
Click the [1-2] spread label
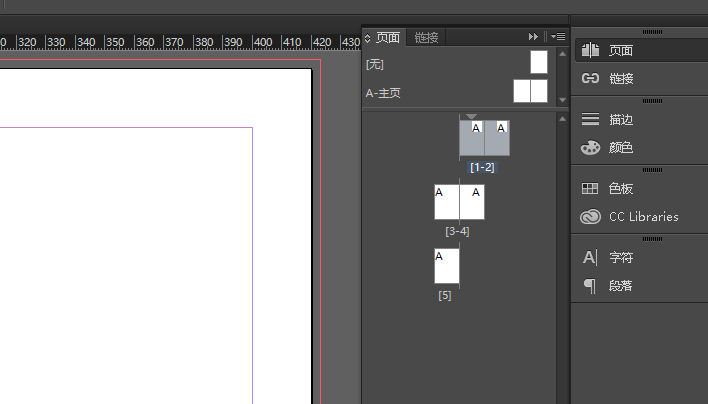tap(482, 167)
